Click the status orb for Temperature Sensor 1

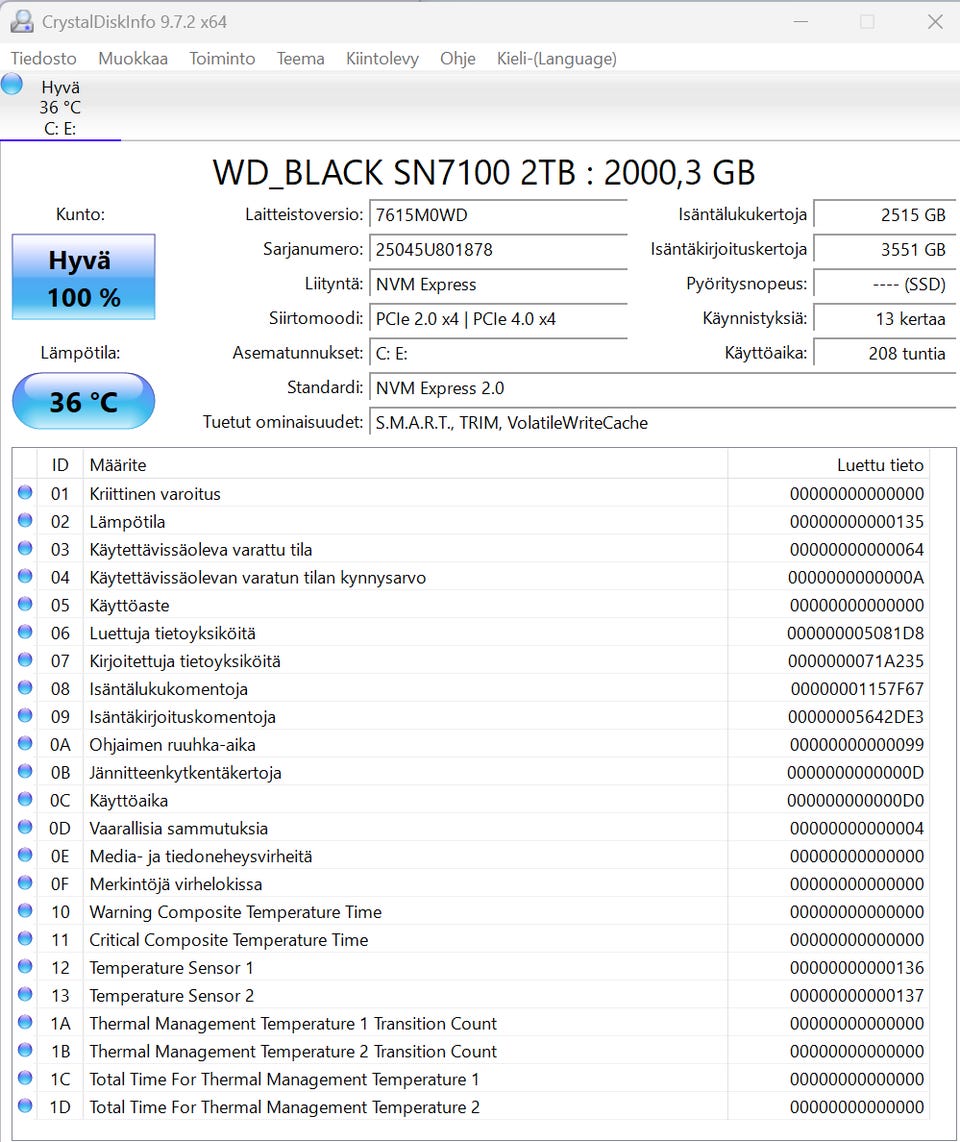(x=25, y=966)
